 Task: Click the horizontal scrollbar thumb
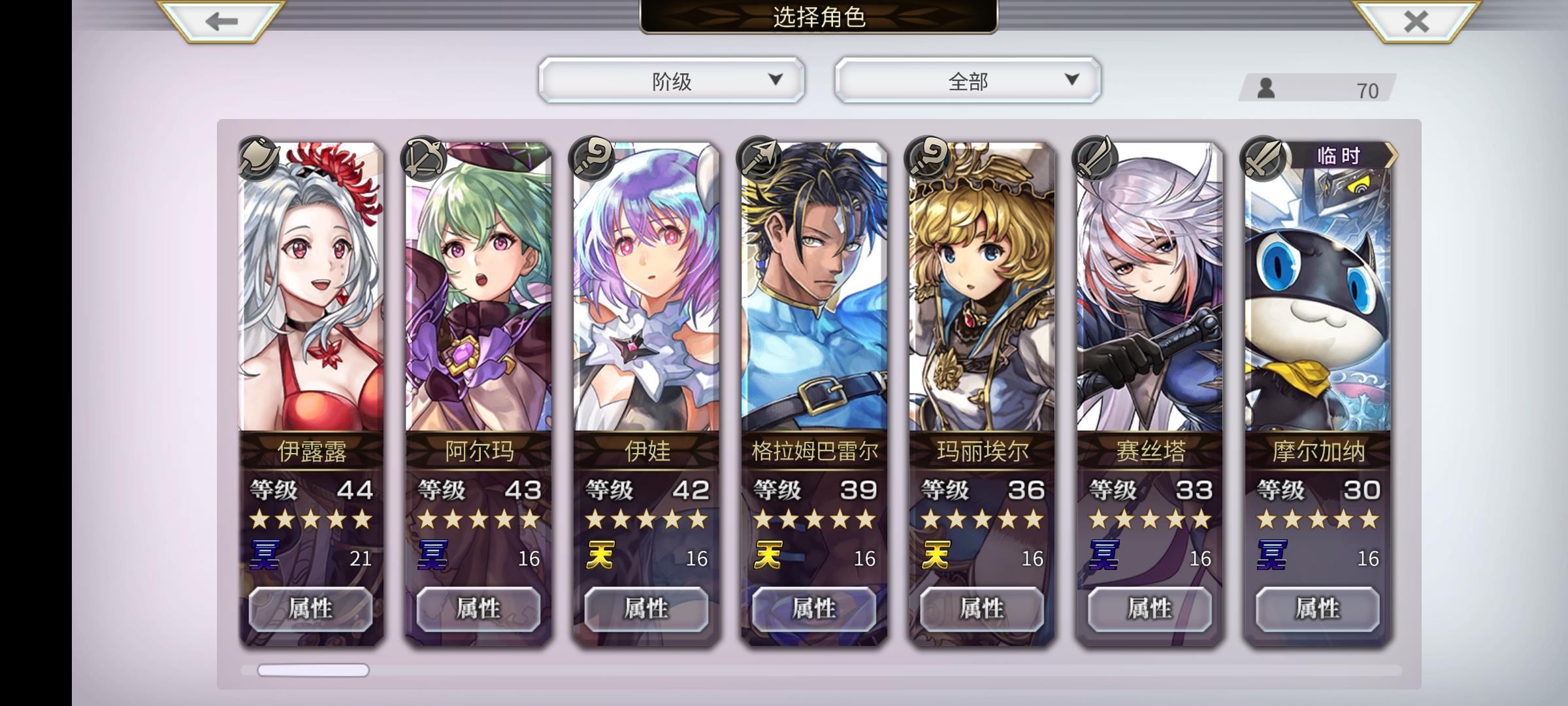pyautogui.click(x=313, y=670)
